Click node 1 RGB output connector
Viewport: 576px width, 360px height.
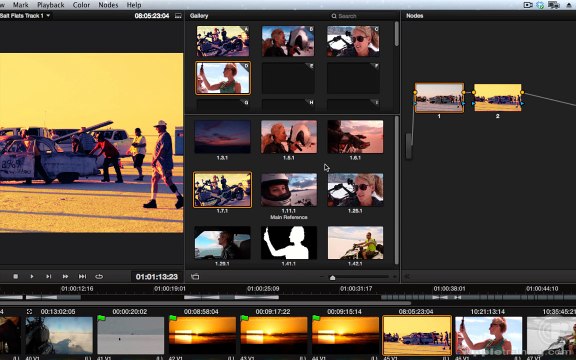(464, 92)
